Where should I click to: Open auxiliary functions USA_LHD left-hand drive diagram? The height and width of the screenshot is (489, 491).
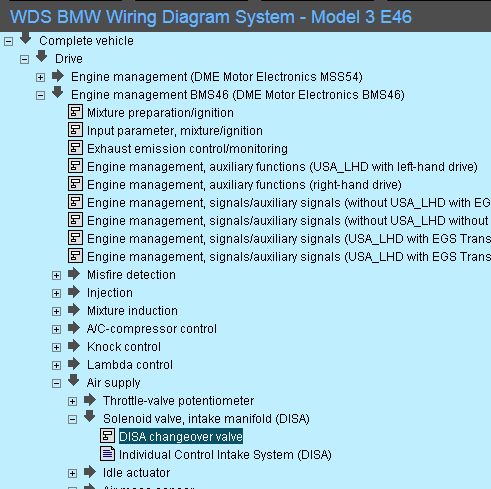pos(282,167)
